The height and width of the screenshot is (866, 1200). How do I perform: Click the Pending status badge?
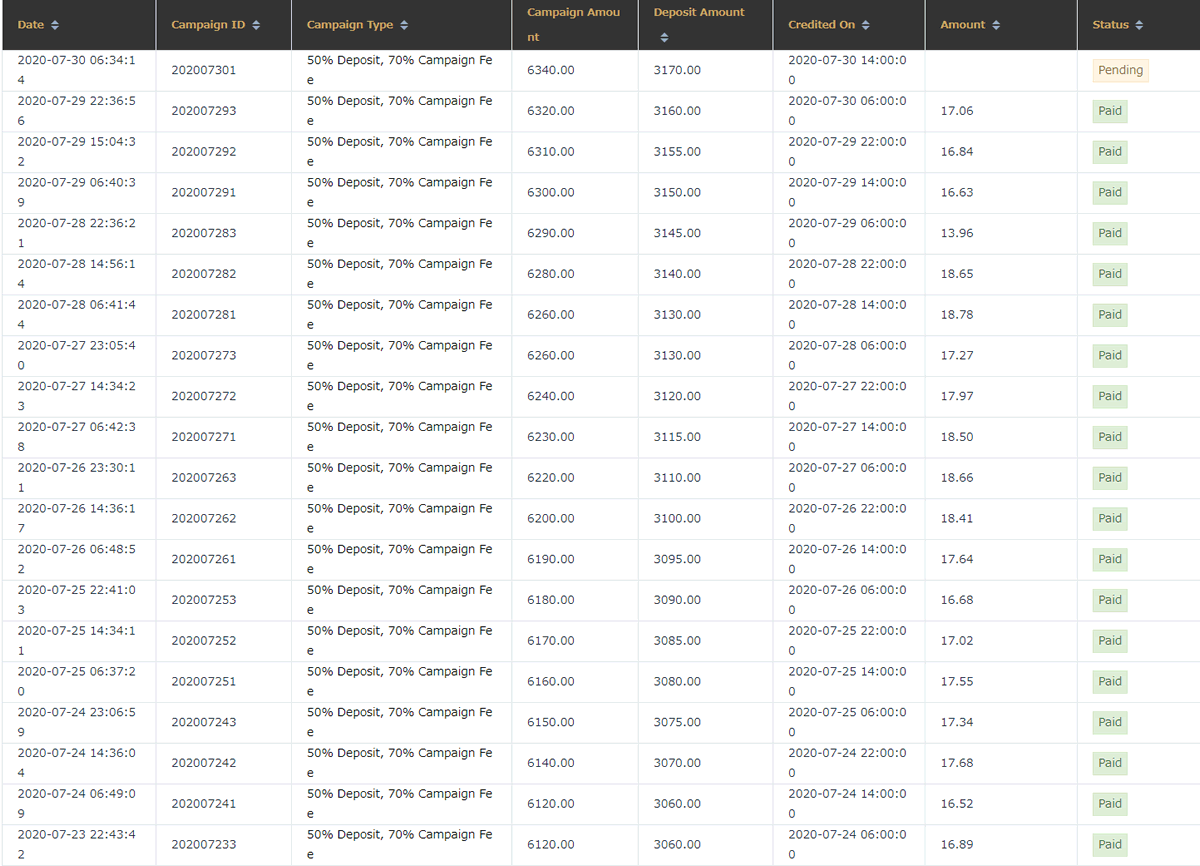click(1120, 70)
